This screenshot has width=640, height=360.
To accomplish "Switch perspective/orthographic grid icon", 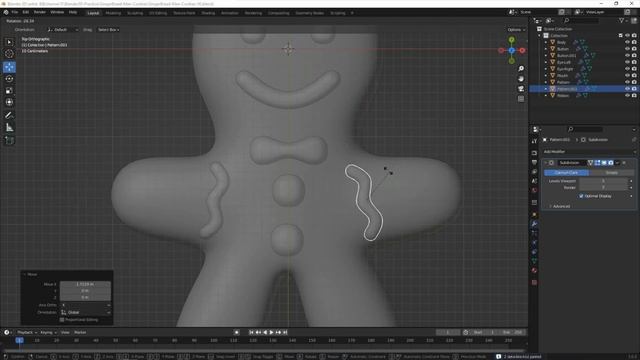I will (x=521, y=99).
